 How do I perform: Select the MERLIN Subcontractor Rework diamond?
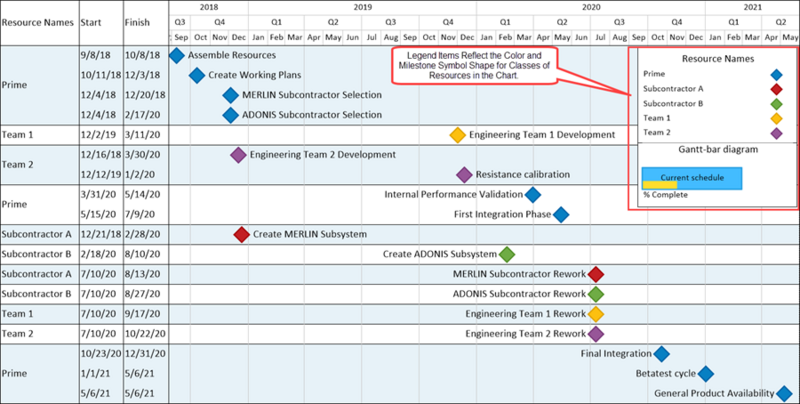596,274
